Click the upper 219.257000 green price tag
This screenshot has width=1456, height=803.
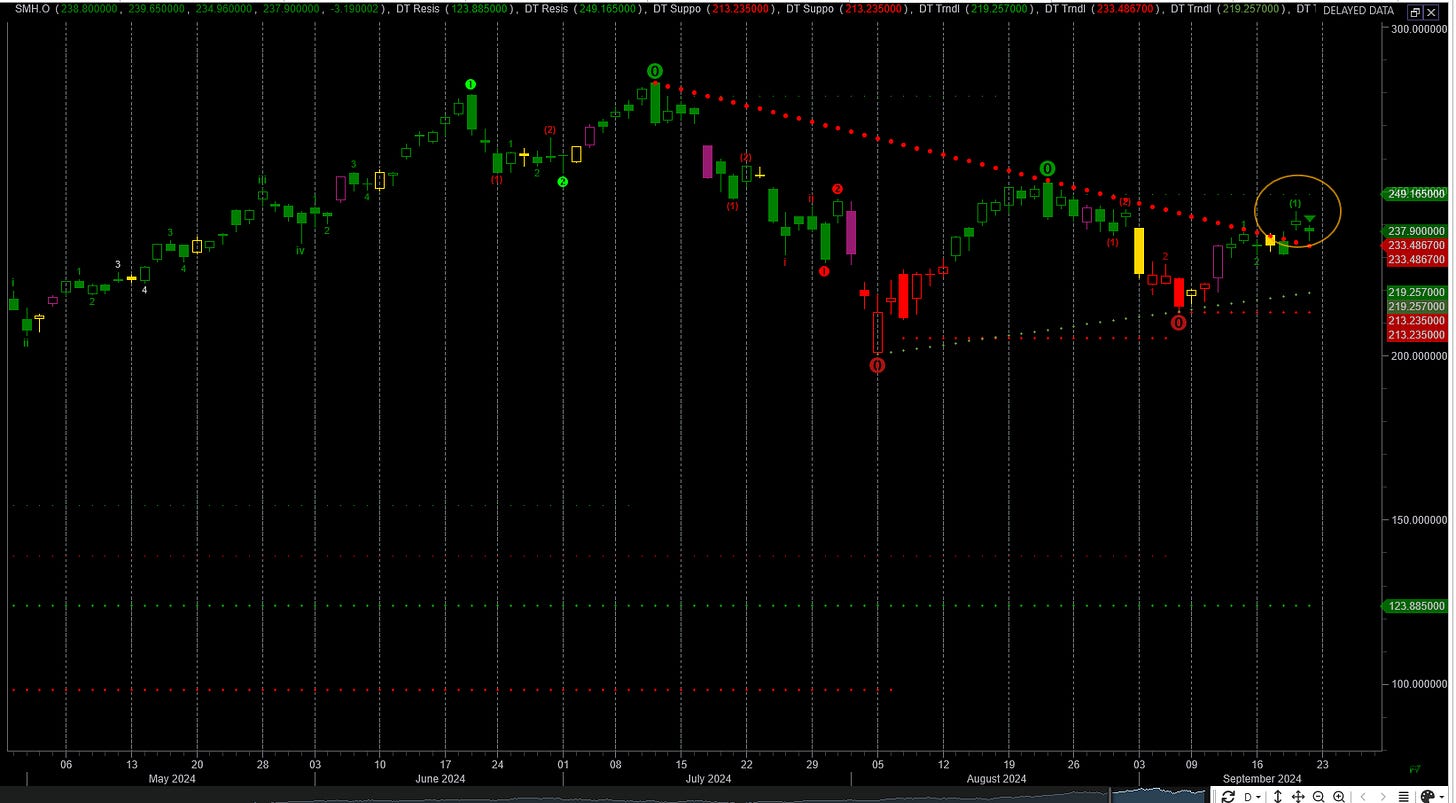coord(1415,291)
